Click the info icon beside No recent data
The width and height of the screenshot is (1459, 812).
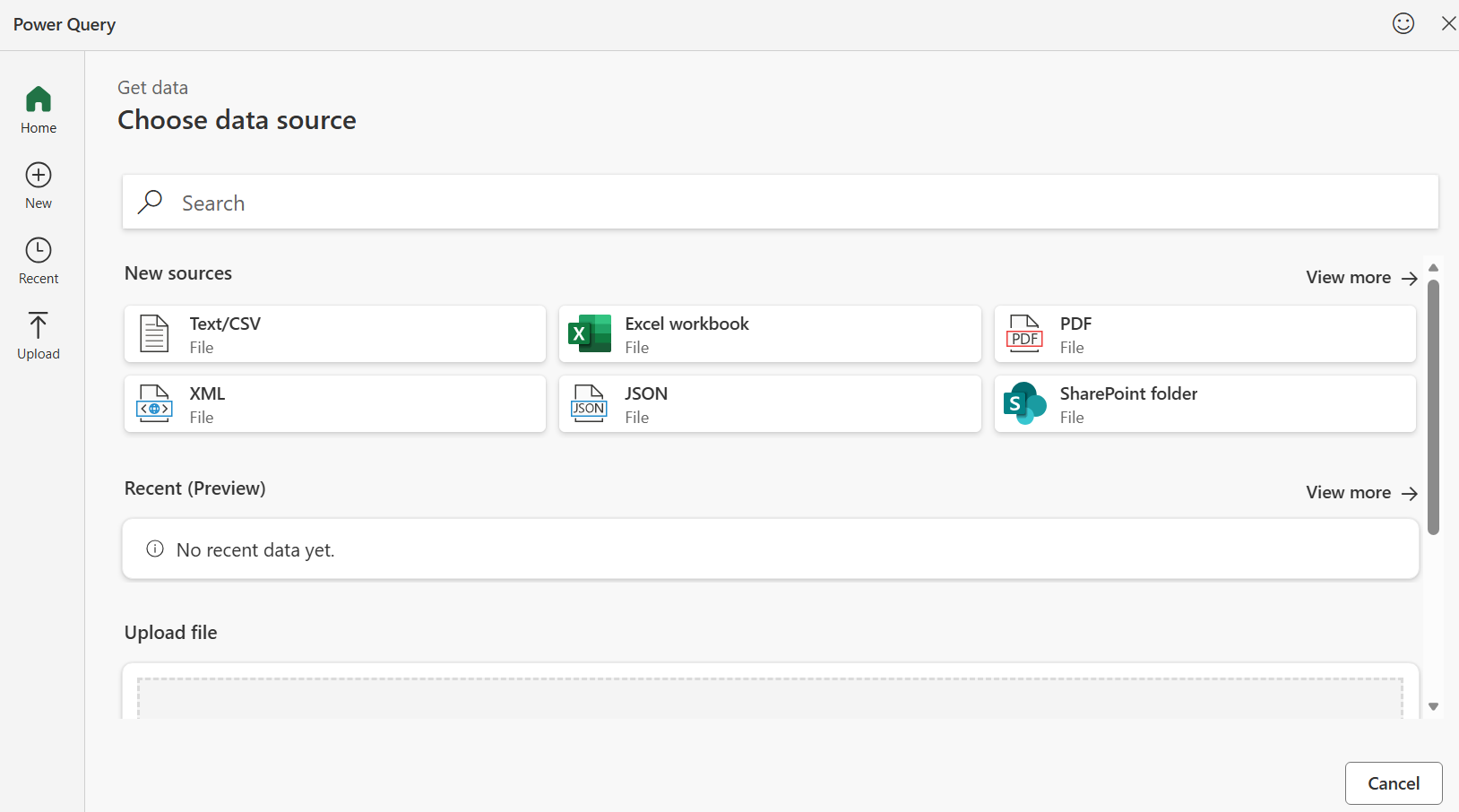tap(155, 549)
